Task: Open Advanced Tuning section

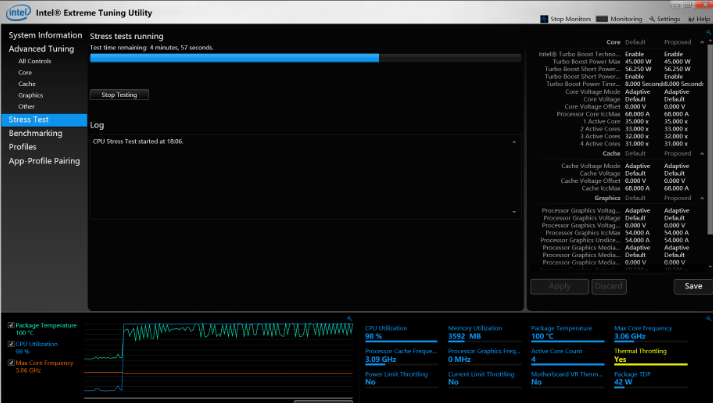Action: point(41,49)
